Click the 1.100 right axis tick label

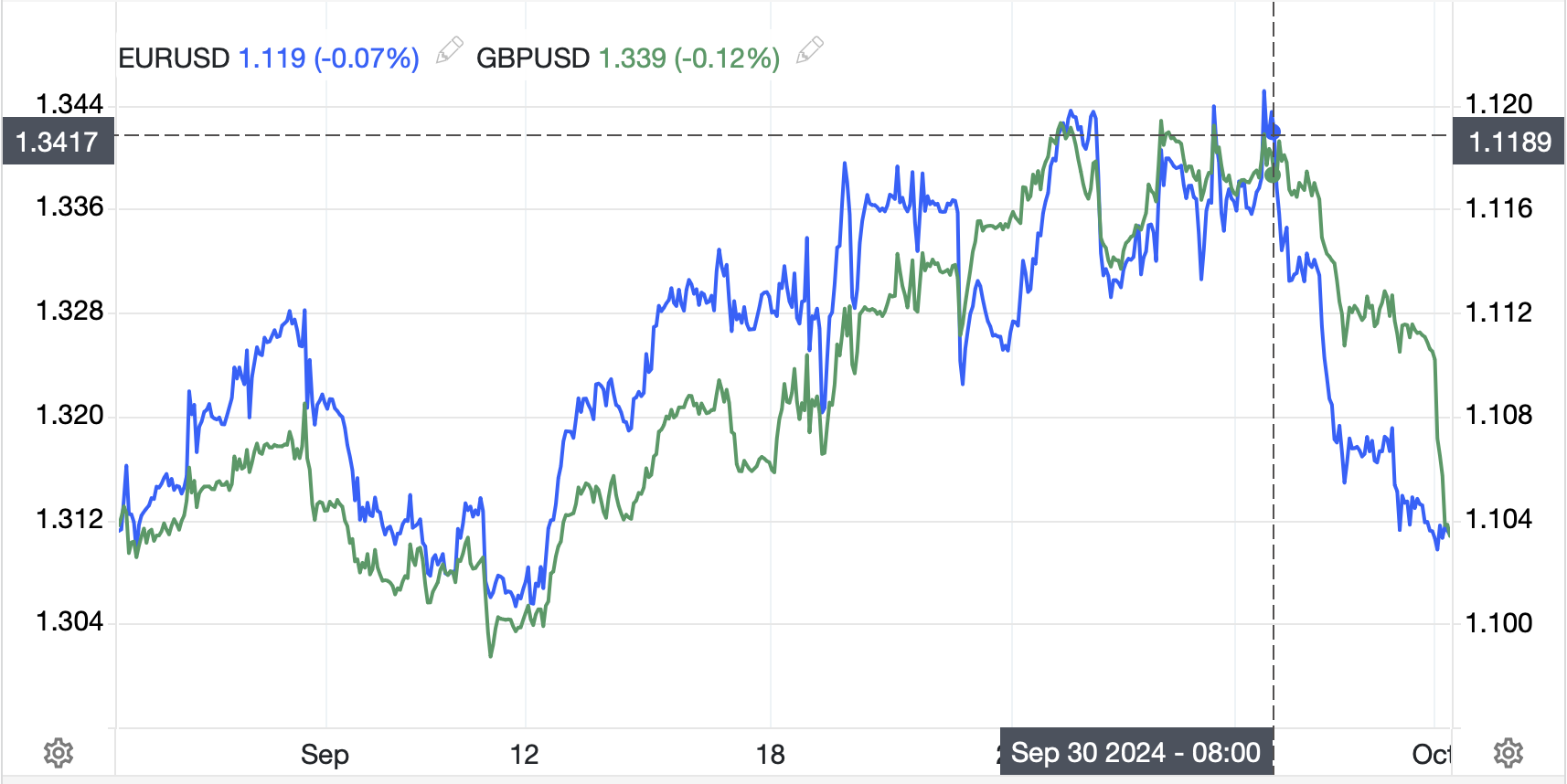pos(1498,623)
